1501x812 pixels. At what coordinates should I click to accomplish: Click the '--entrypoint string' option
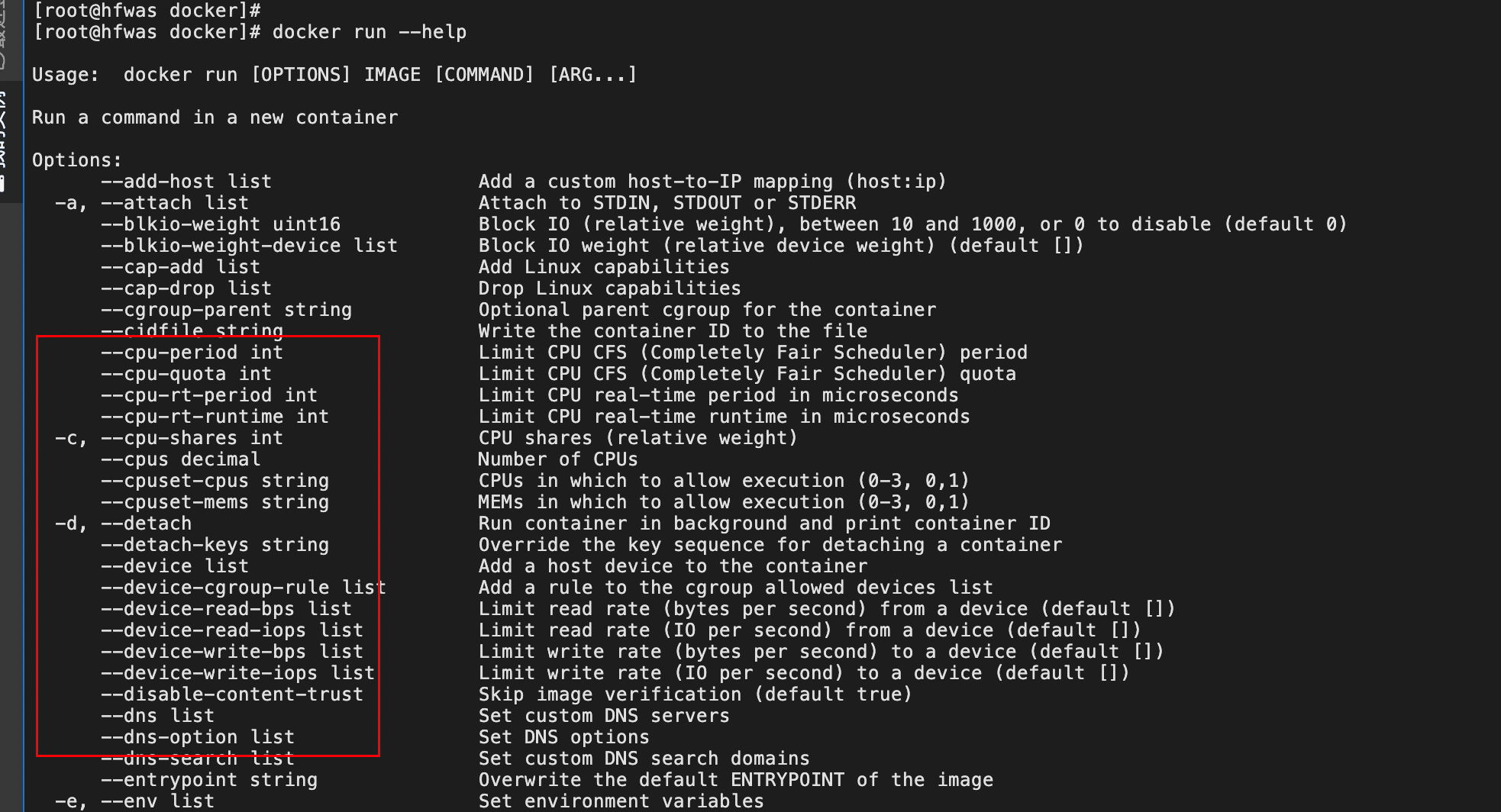tap(209, 780)
